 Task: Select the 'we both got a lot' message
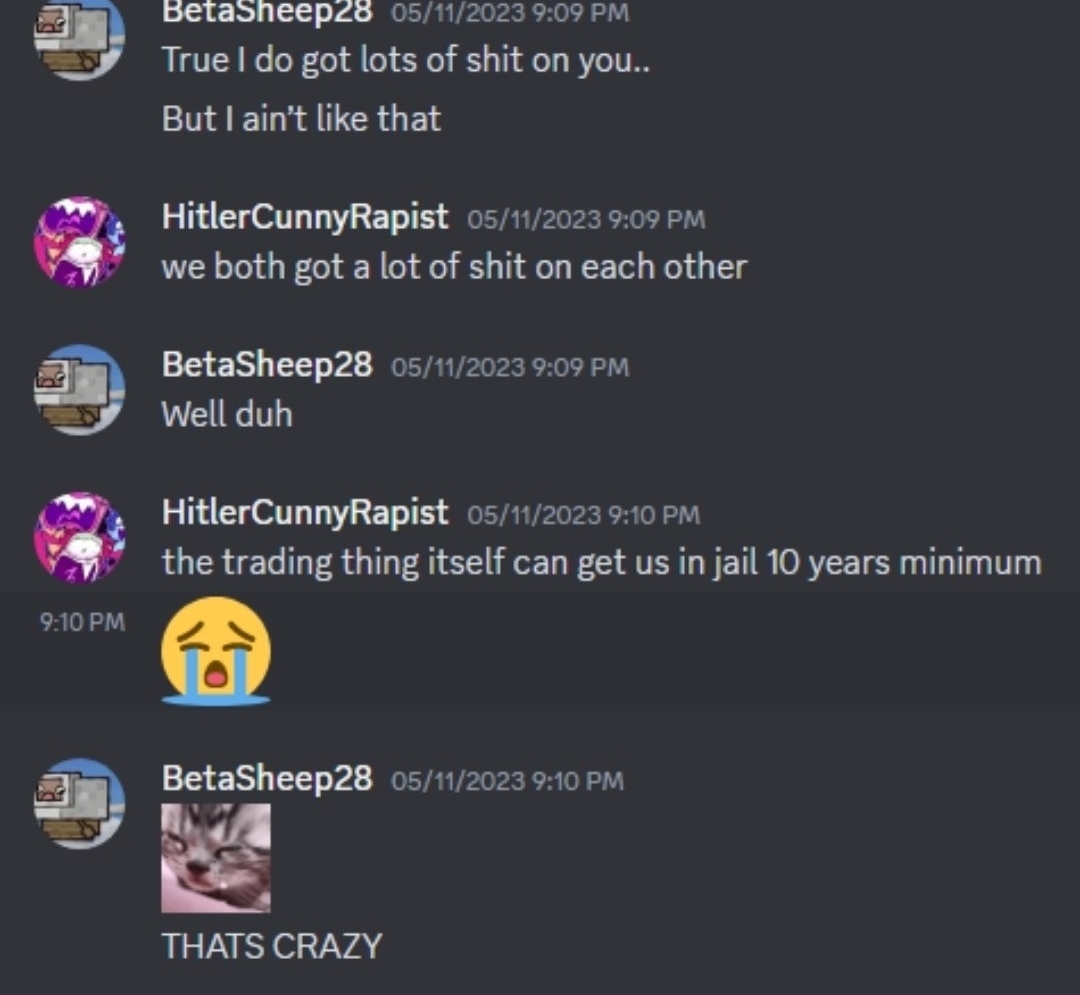coord(454,267)
